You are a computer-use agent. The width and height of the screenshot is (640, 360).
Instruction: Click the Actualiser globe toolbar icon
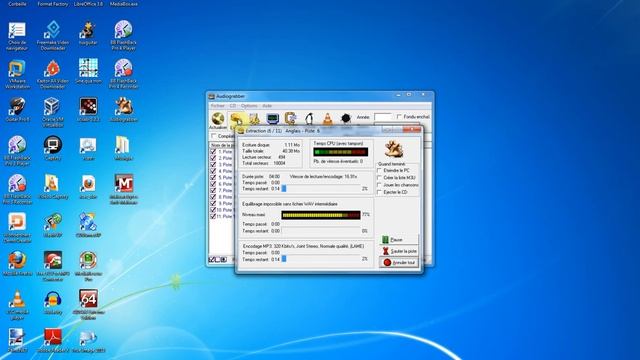(218, 119)
